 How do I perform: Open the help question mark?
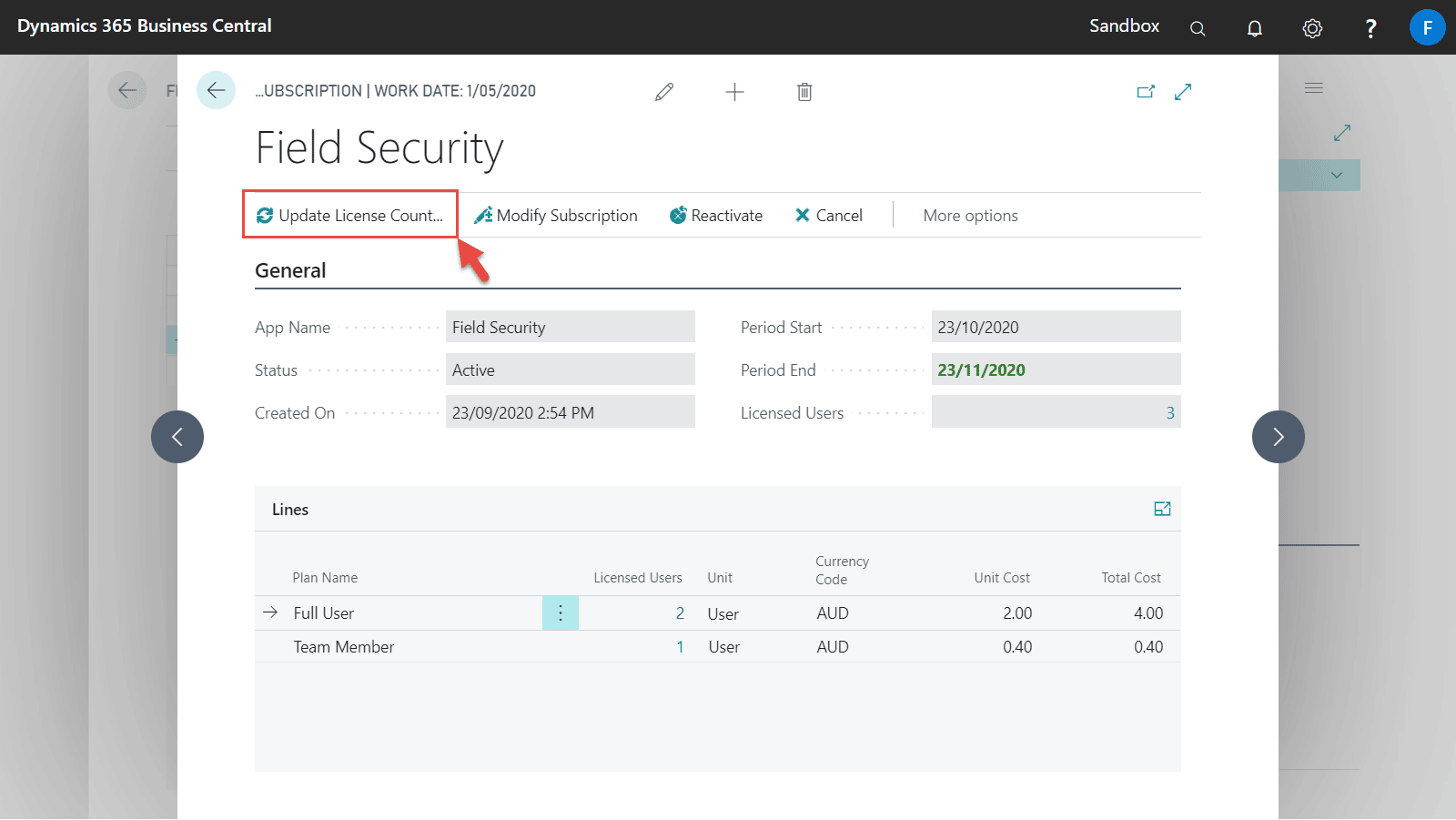pos(1370,28)
